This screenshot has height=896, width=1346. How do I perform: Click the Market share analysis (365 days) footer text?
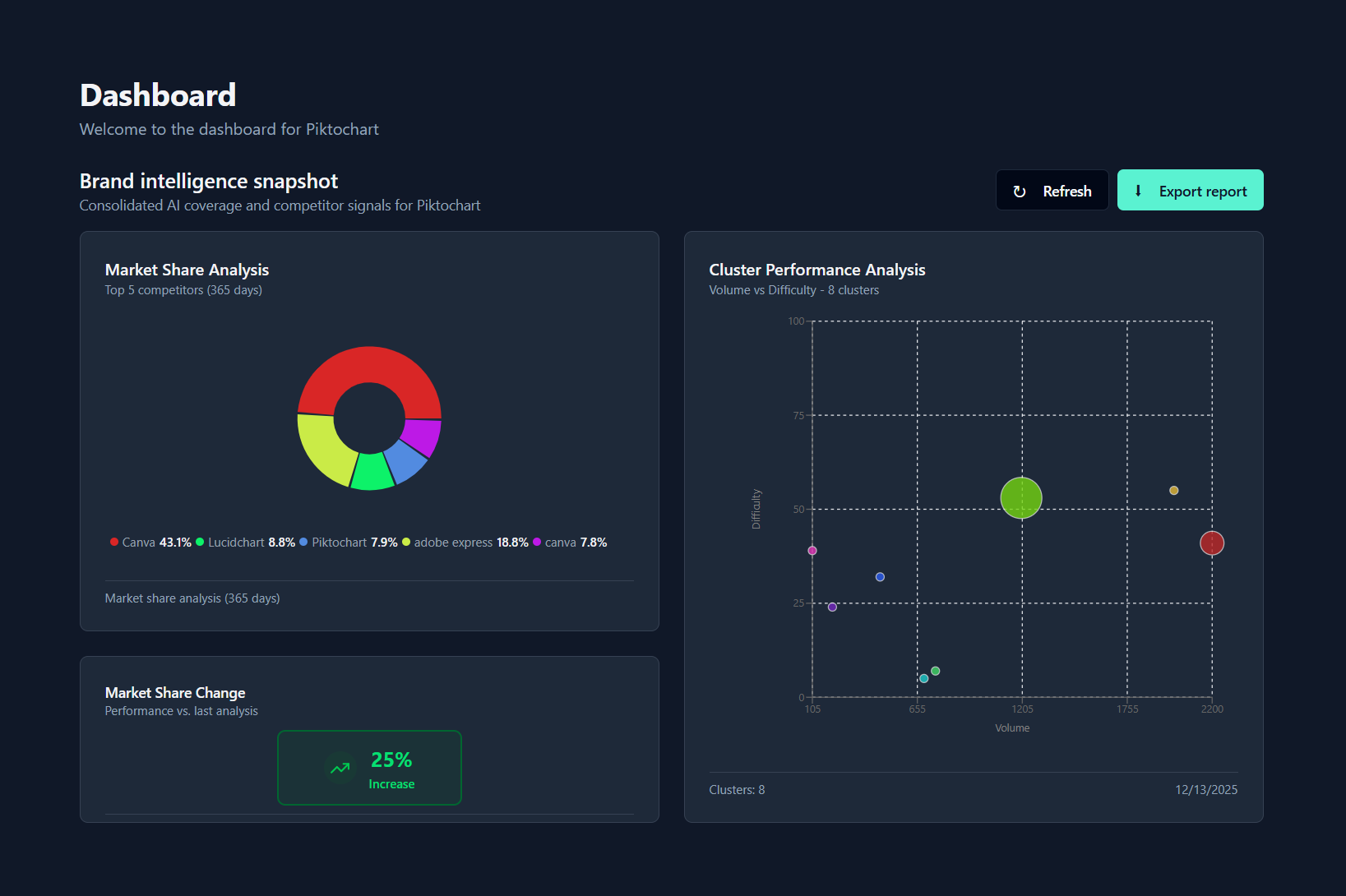(192, 598)
